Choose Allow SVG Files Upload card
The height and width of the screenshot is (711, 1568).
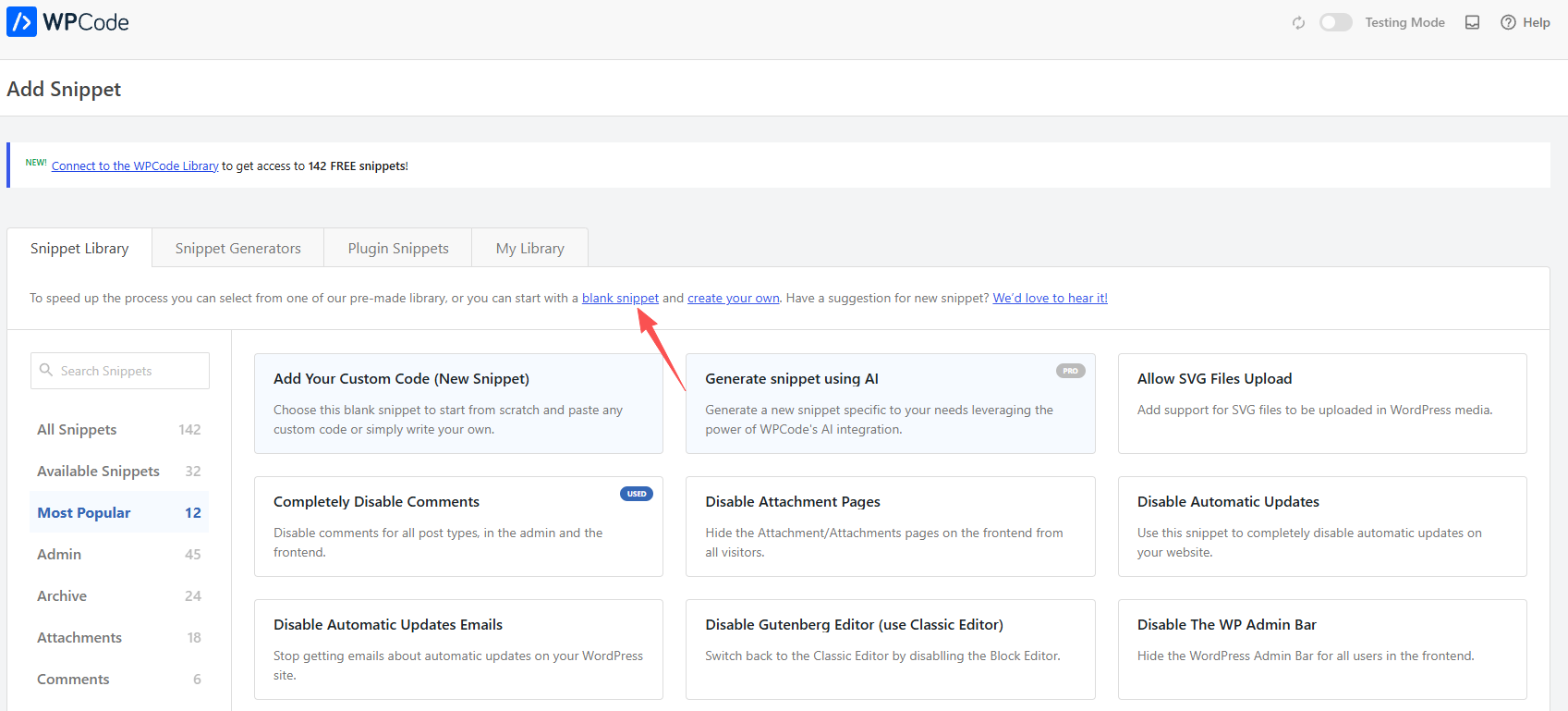(x=1322, y=403)
